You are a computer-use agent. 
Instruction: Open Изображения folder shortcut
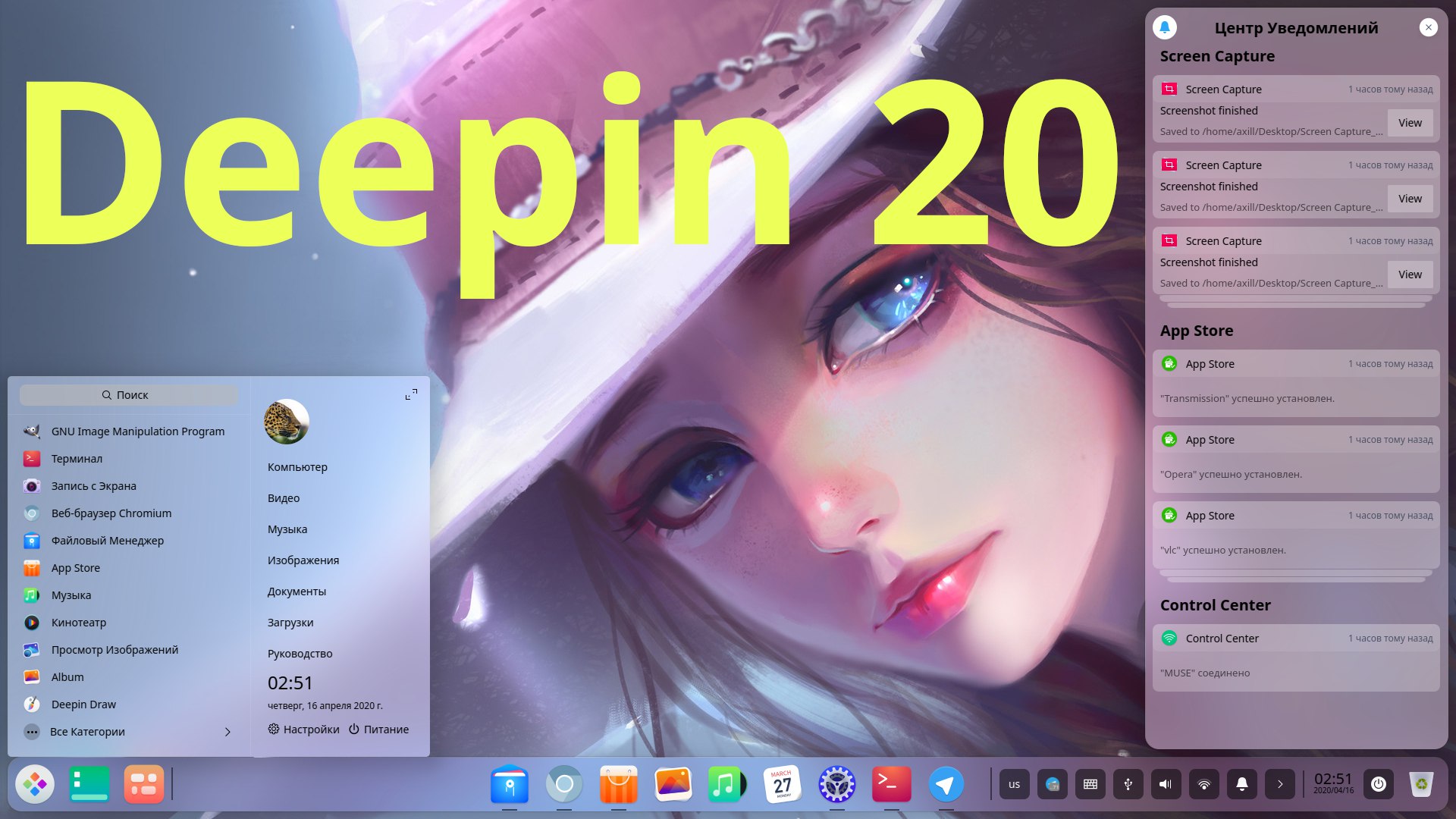(x=303, y=560)
